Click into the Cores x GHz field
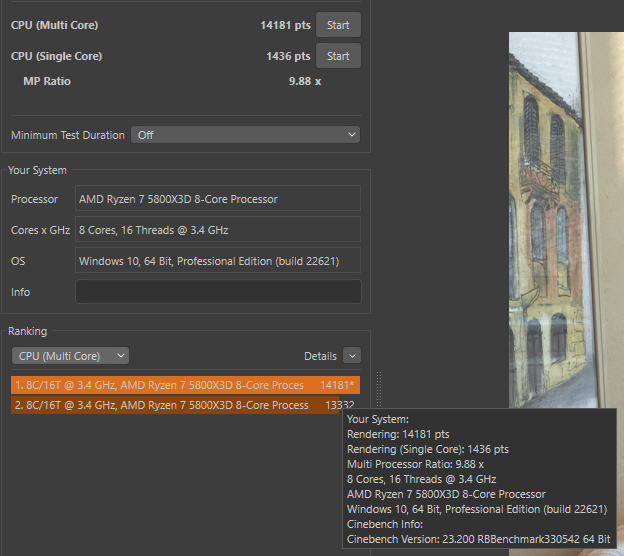This screenshot has width=624, height=556. coord(218,229)
